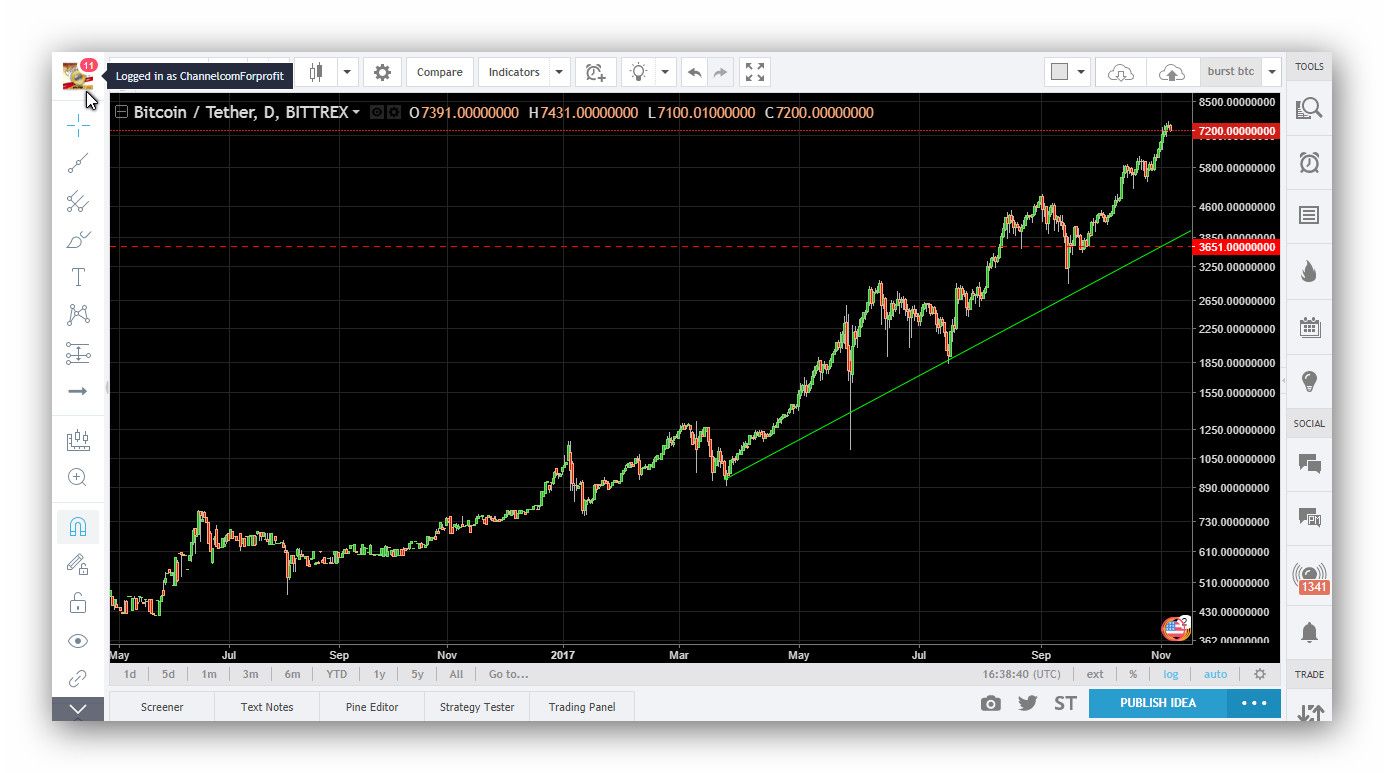Open the notifications bell icon

point(1309,632)
